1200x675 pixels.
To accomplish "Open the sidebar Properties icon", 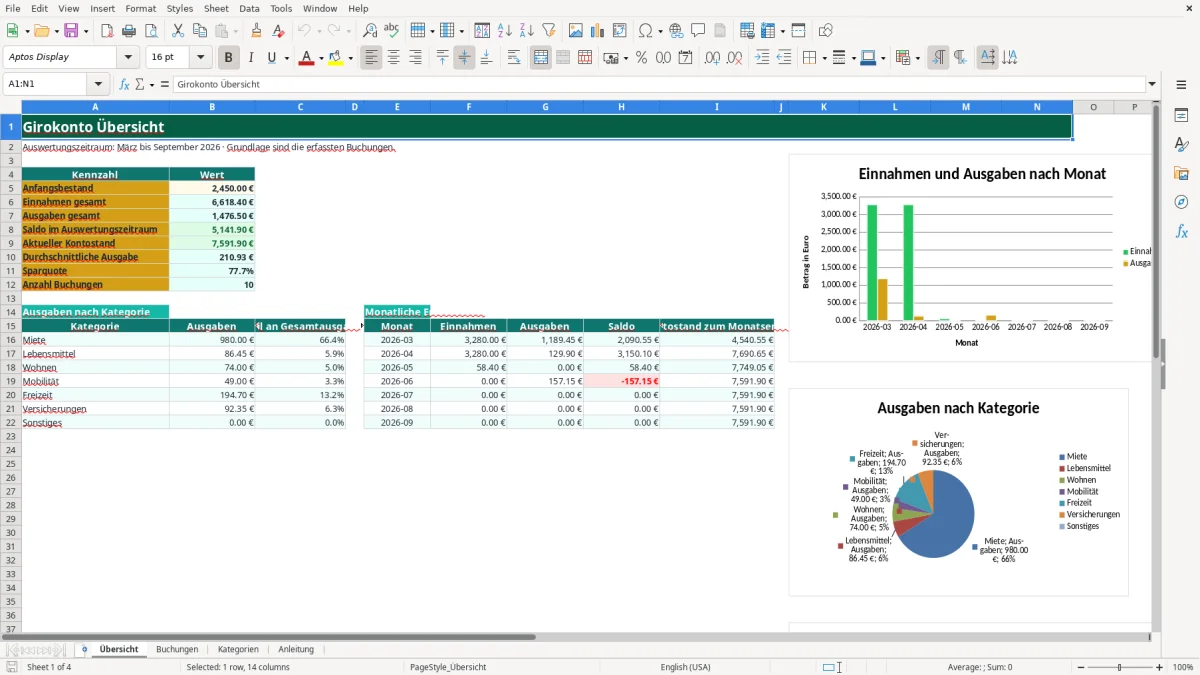I will pos(1181,116).
